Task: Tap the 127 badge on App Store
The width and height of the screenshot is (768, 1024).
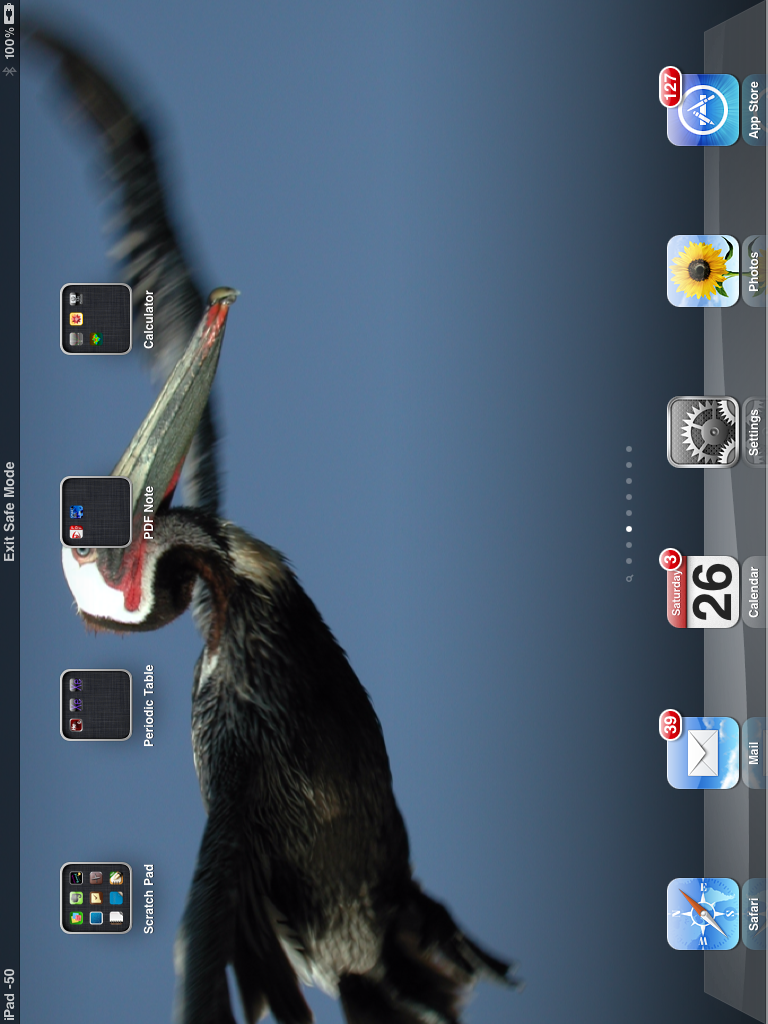Action: (670, 87)
